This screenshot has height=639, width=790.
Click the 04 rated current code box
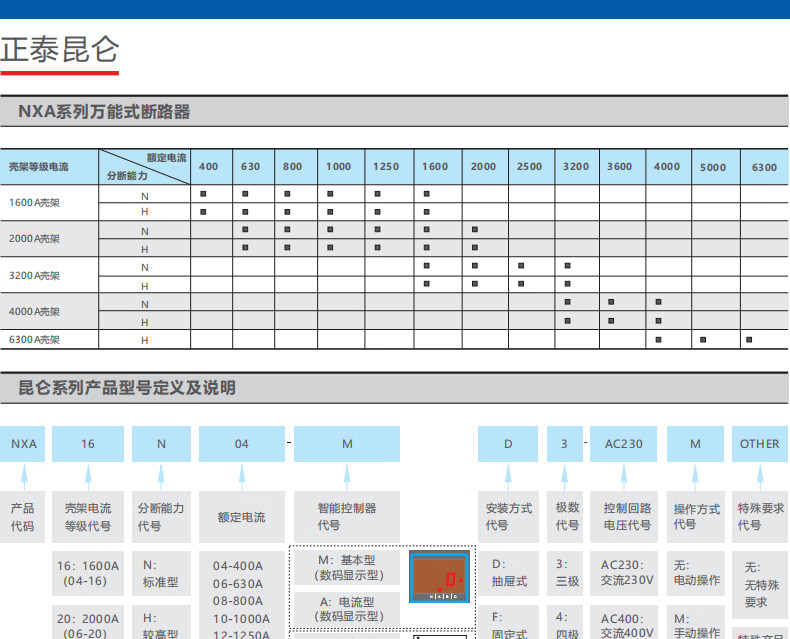point(241,444)
